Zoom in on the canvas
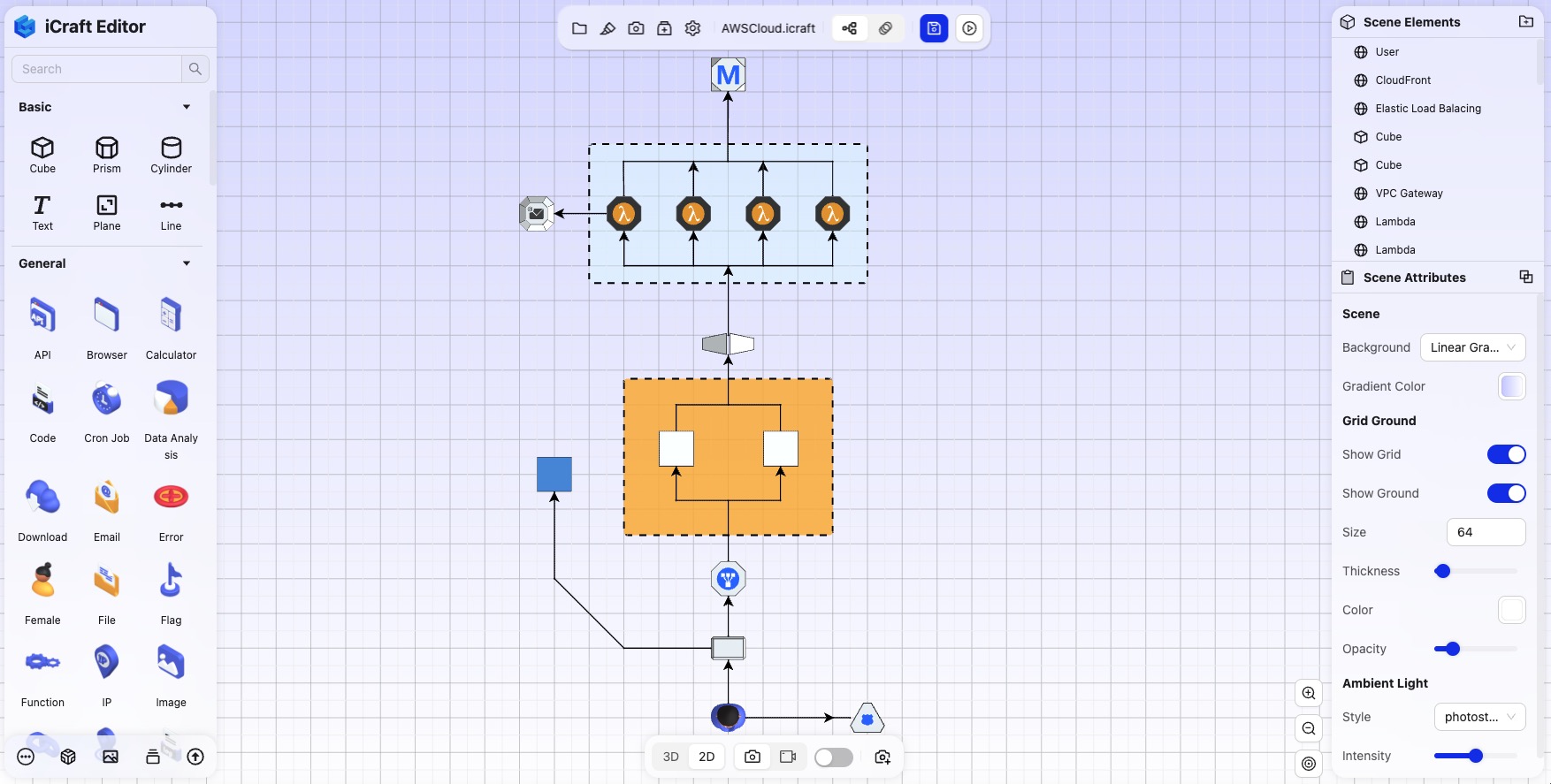 pos(1309,693)
